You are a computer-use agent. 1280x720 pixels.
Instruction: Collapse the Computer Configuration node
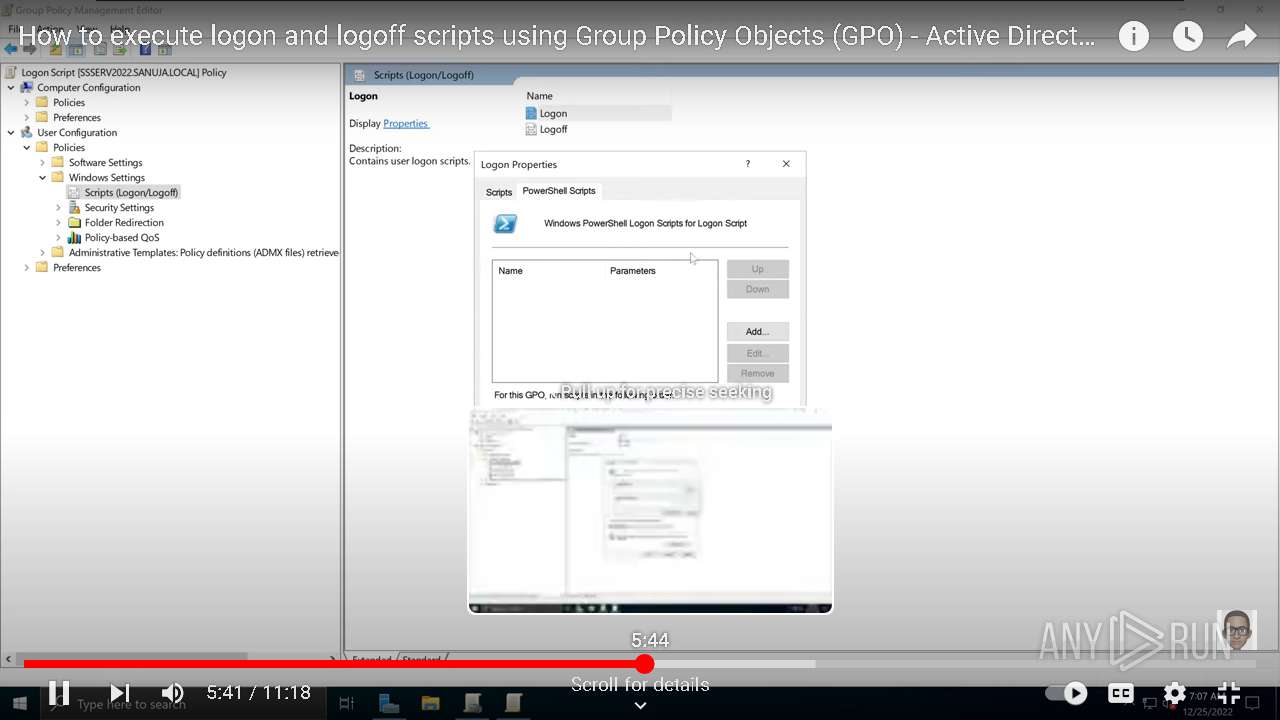point(11,87)
